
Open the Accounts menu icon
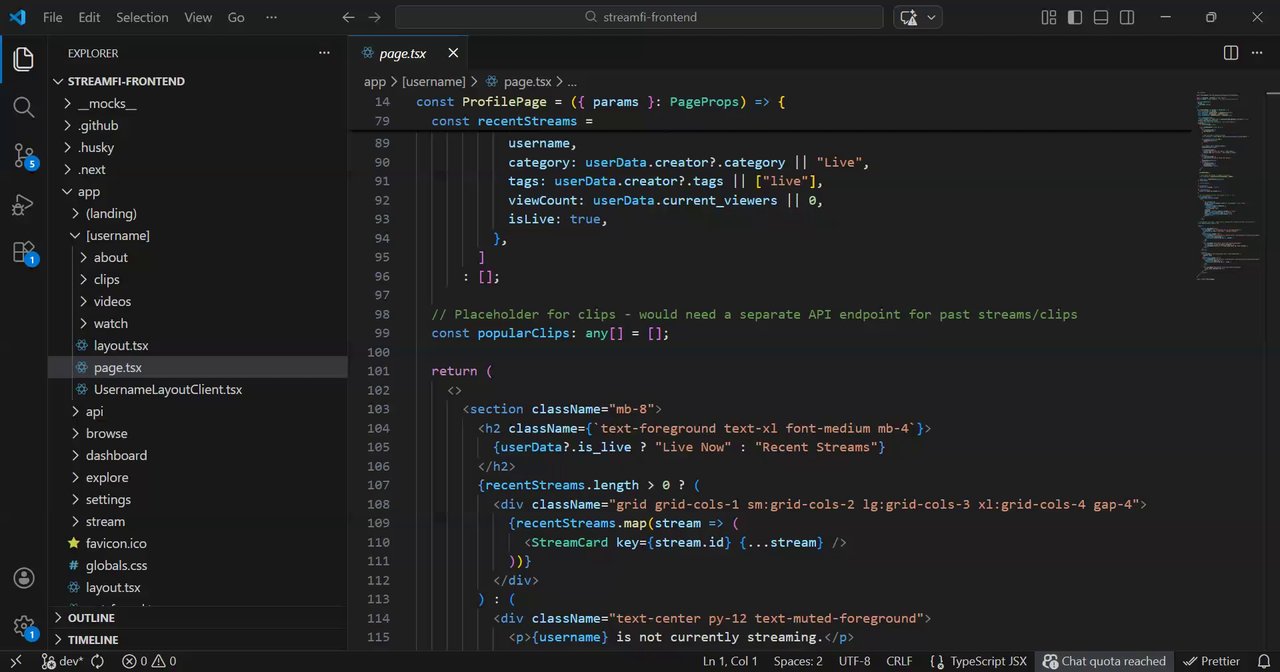pyautogui.click(x=23, y=578)
